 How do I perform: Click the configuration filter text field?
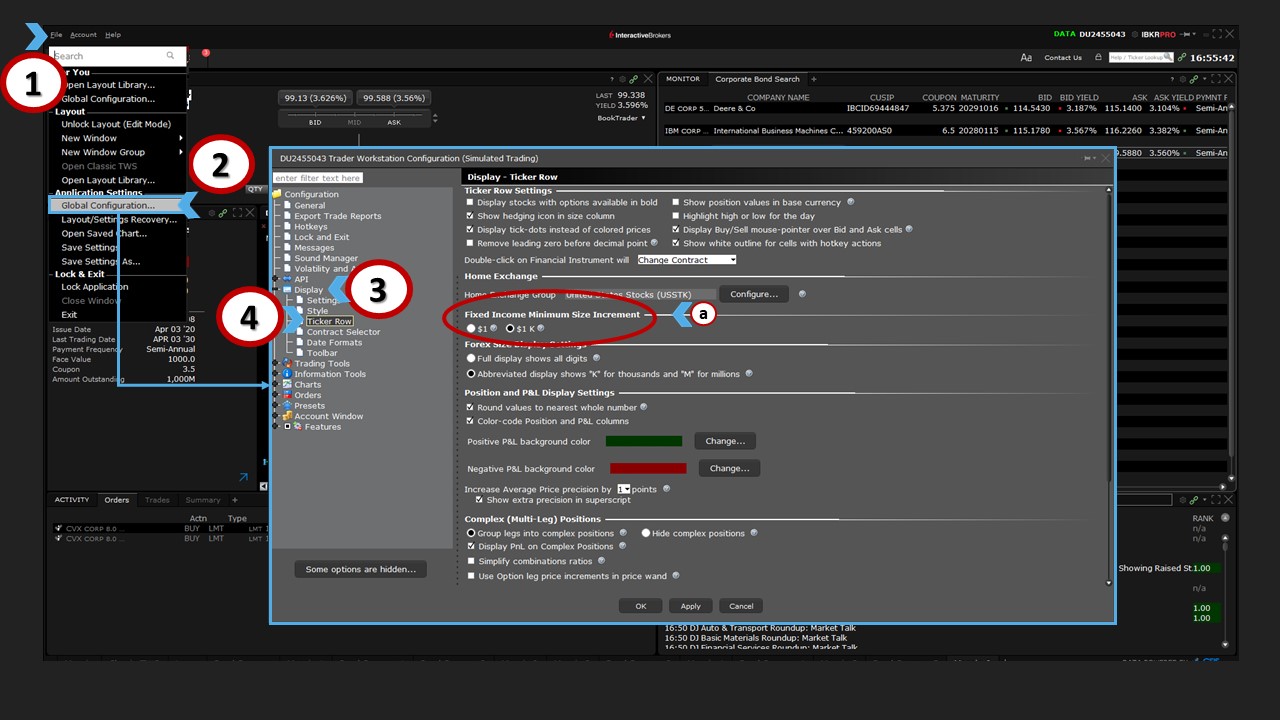pos(318,178)
